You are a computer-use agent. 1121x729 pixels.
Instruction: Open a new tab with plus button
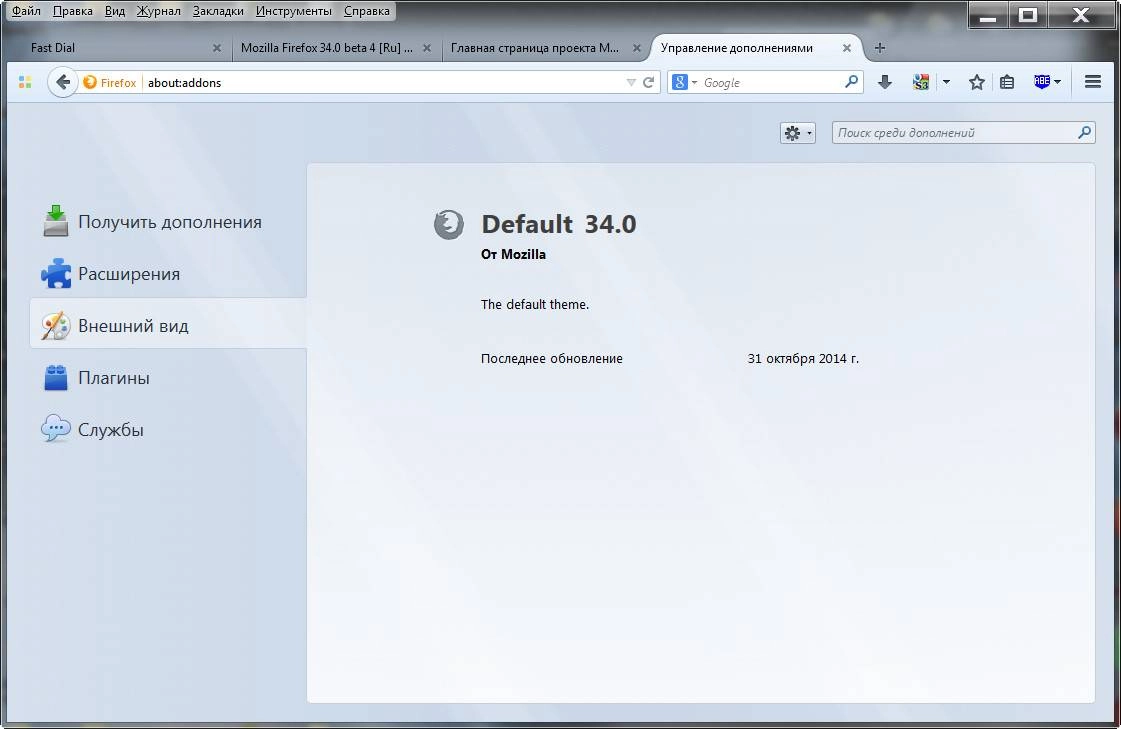coord(880,48)
